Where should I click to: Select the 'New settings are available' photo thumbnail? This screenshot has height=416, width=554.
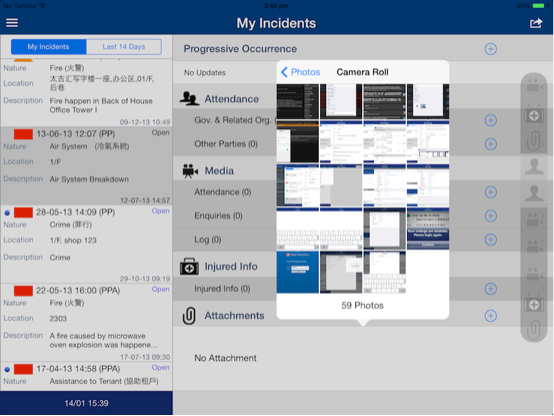coord(428,229)
